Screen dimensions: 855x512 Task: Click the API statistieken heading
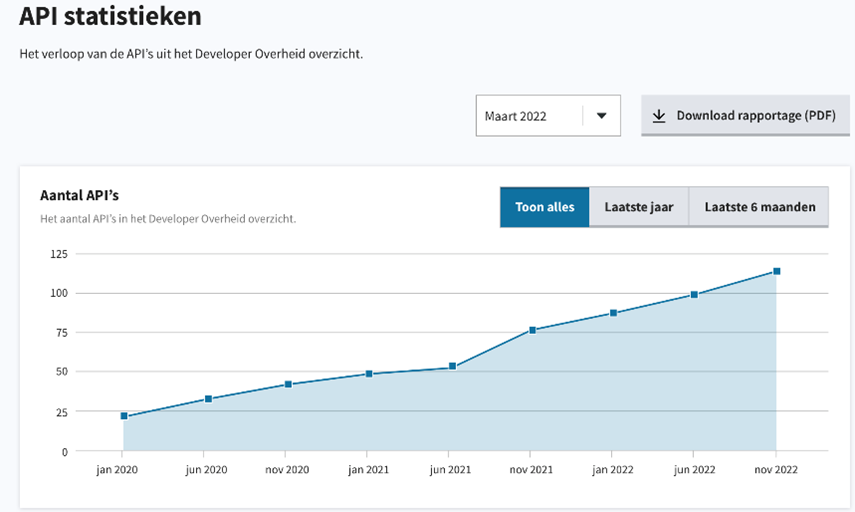(x=111, y=16)
